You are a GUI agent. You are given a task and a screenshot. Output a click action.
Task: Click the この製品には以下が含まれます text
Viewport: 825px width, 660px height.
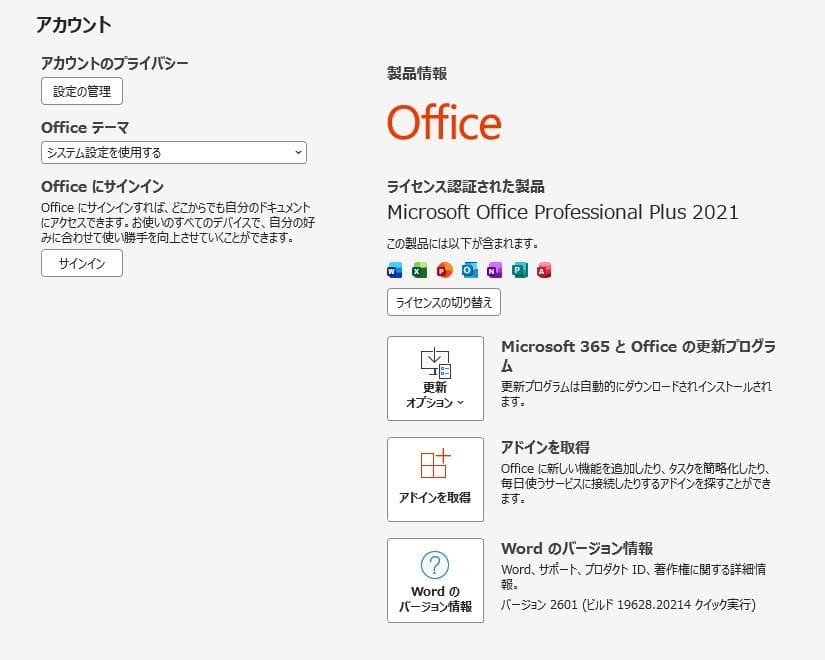[x=463, y=244]
